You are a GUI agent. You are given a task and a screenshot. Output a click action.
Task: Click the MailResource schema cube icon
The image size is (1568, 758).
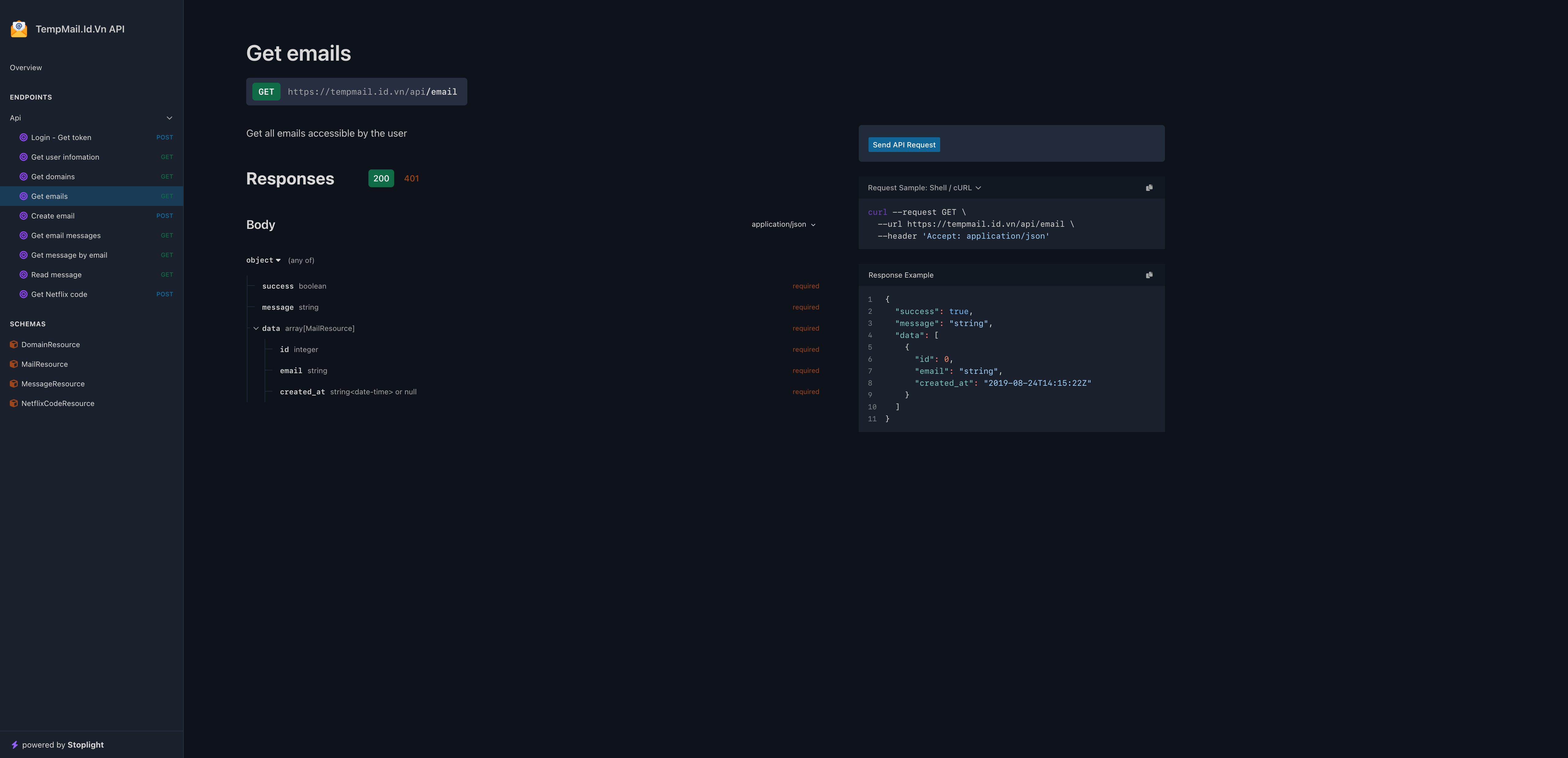click(14, 364)
